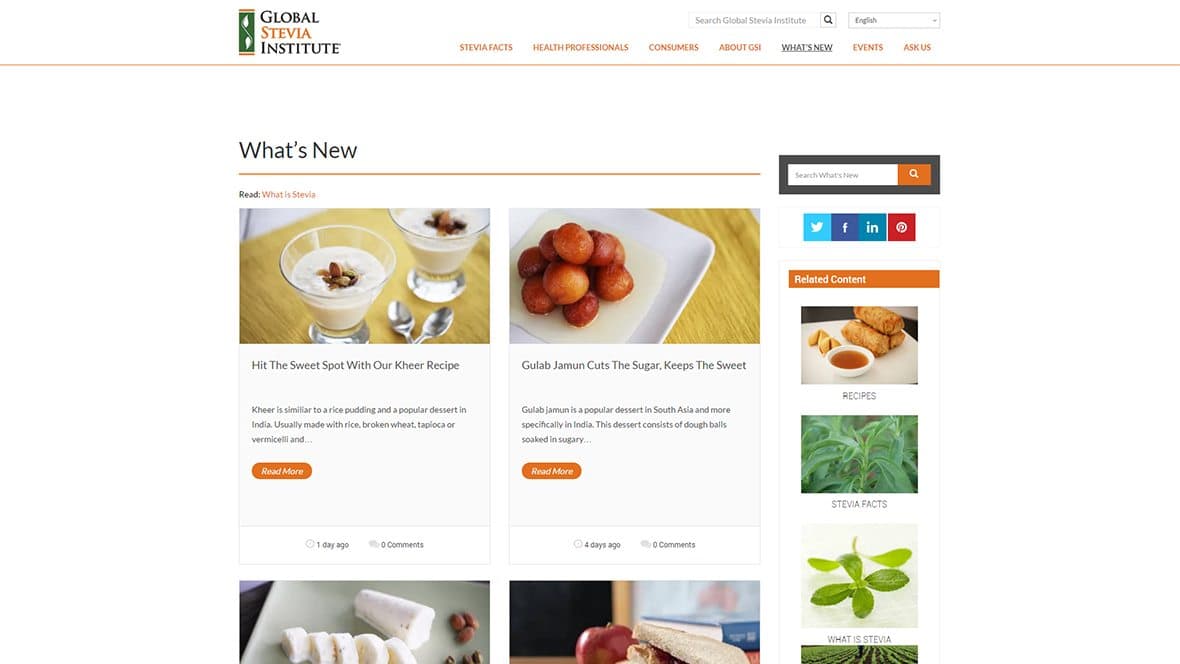Share via the Facebook icon
Image resolution: width=1180 pixels, height=664 pixels.
(844, 227)
